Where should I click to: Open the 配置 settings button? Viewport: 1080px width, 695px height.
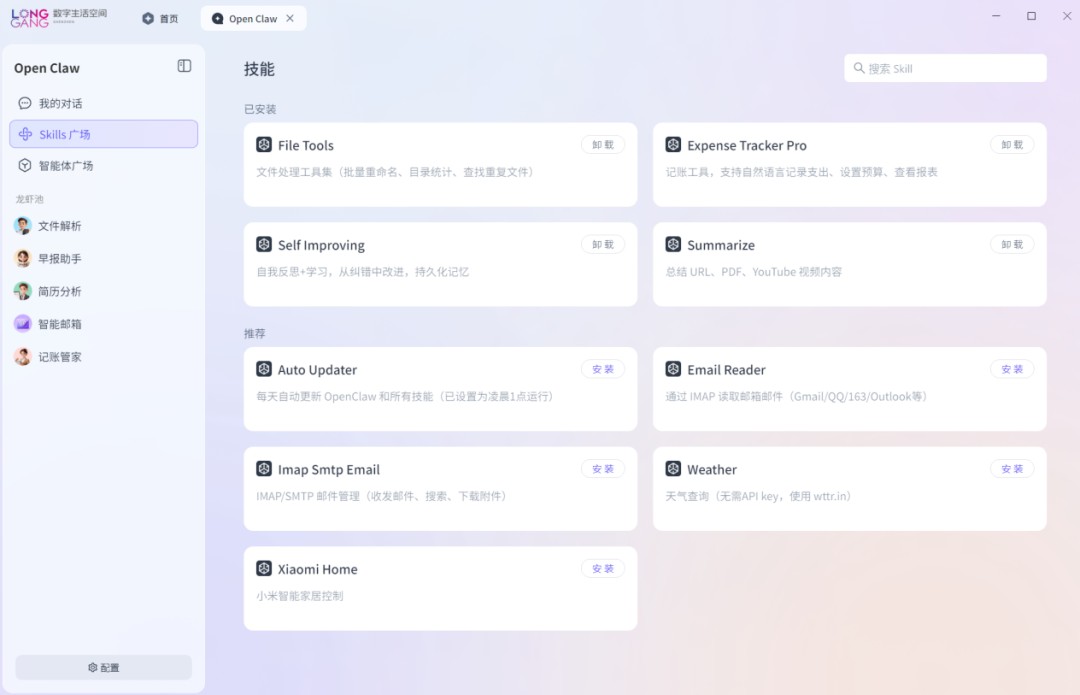[103, 667]
